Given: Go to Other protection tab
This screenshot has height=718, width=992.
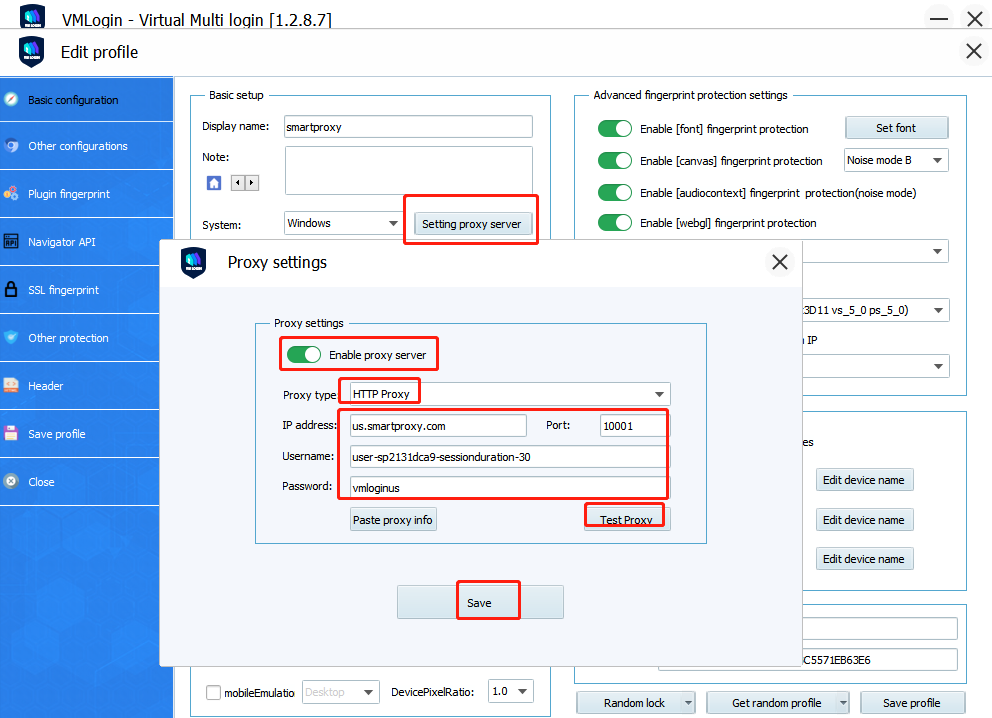Looking at the screenshot, I should [x=80, y=338].
